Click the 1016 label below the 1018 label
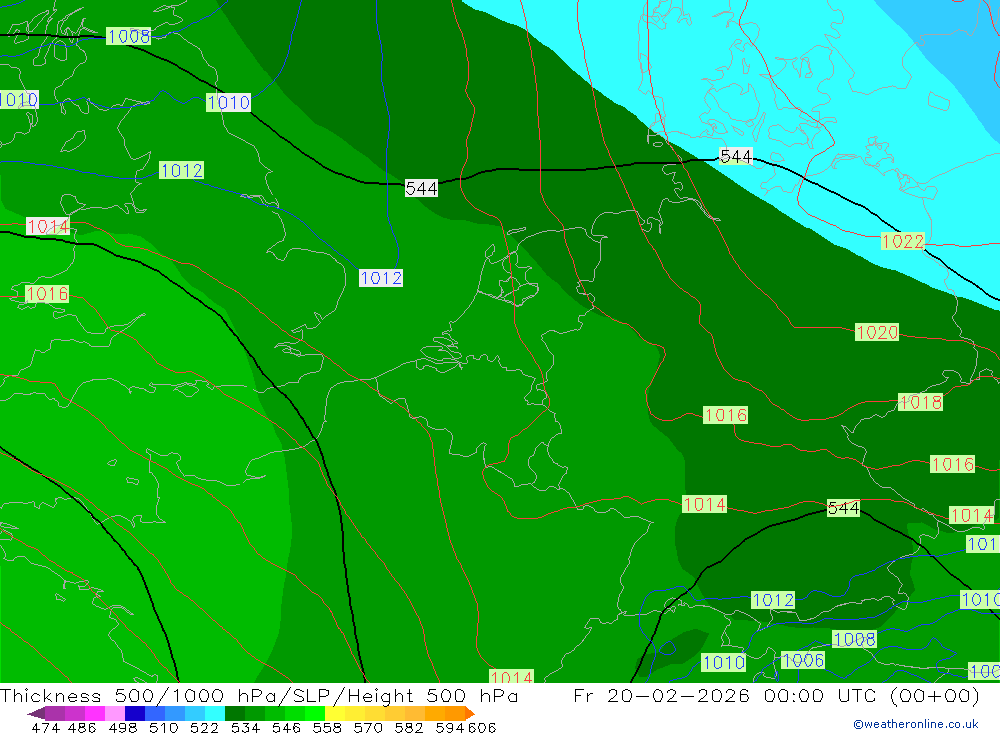 coord(952,464)
